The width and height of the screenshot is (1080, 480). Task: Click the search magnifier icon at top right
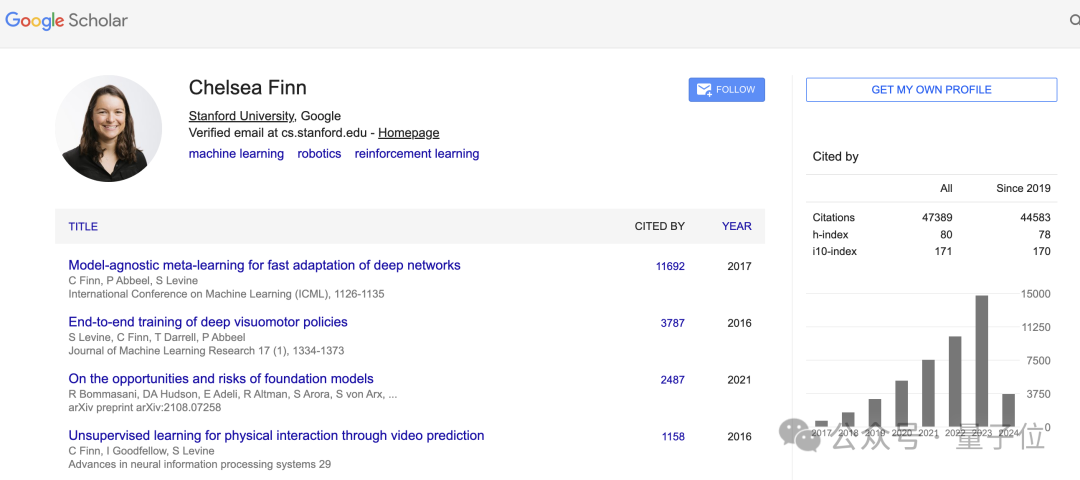point(1075,21)
